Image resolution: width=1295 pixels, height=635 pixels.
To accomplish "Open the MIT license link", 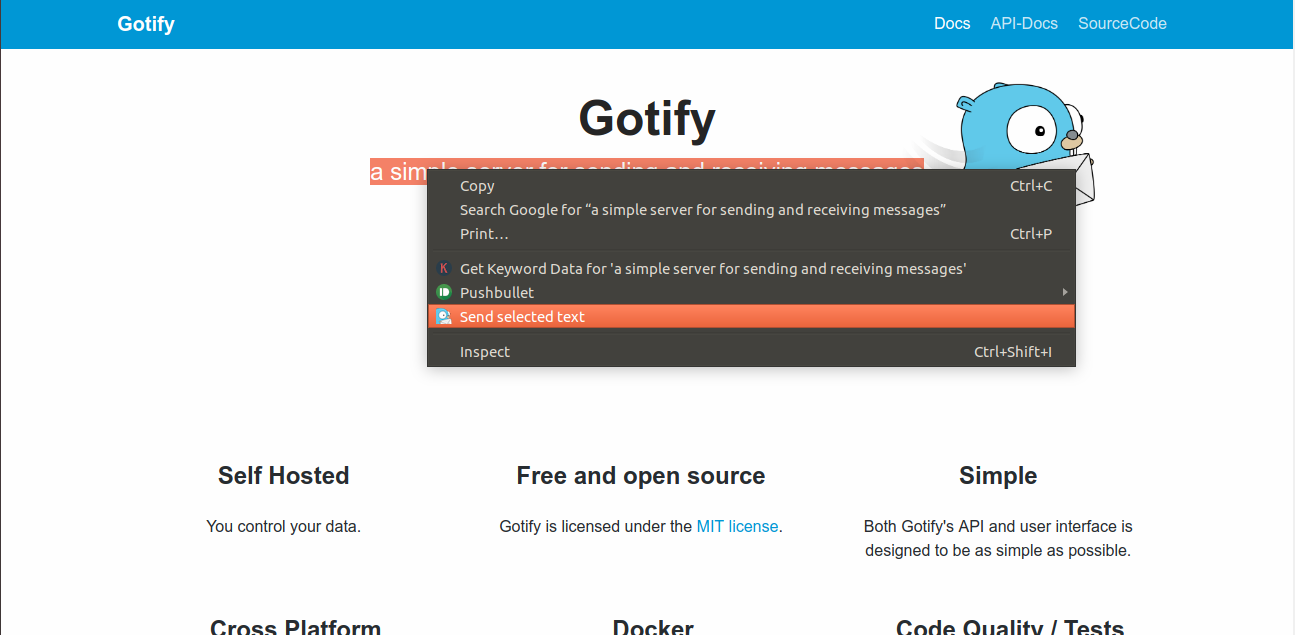I will tap(737, 526).
